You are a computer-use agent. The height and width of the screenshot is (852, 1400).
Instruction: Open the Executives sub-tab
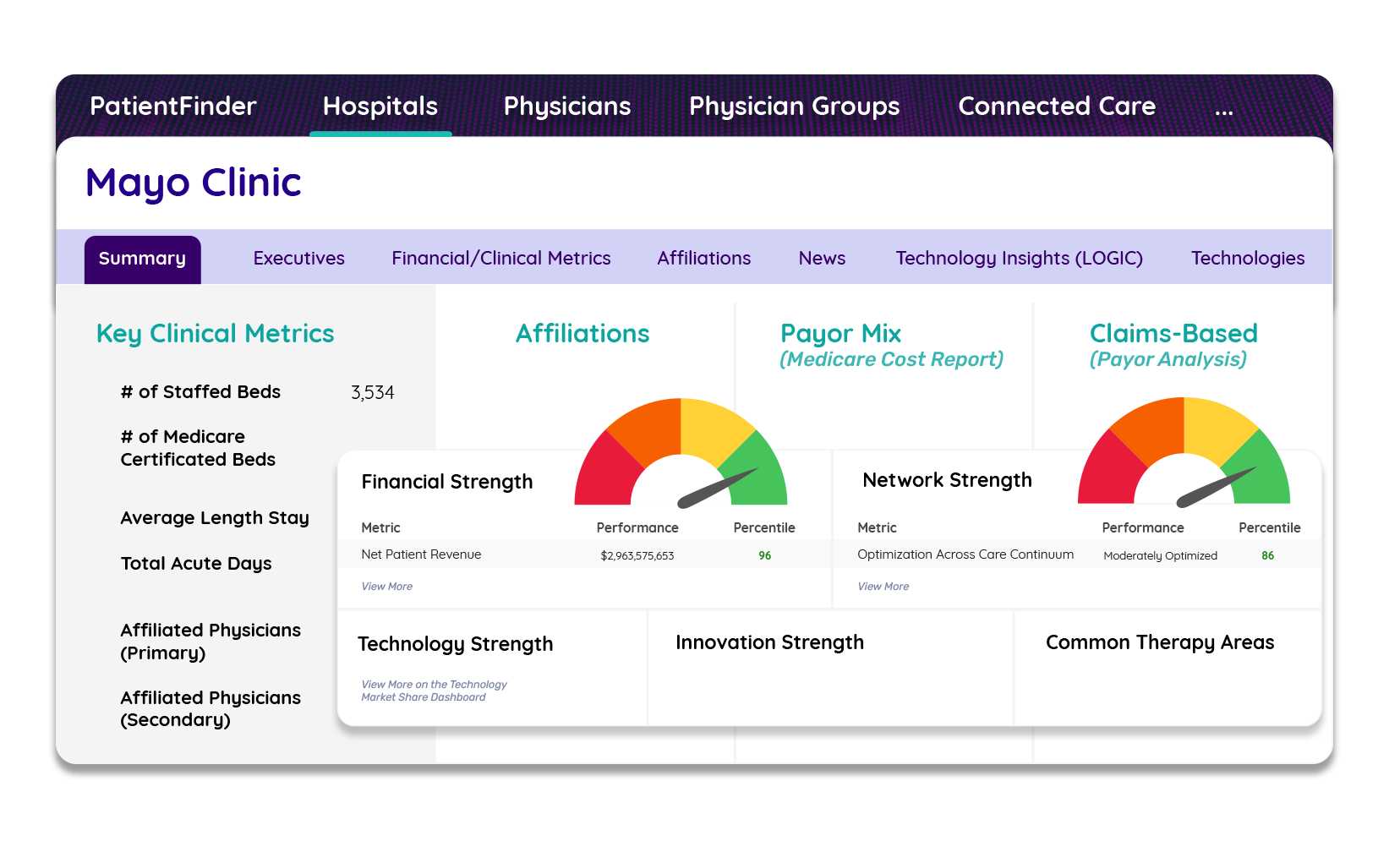[x=299, y=259]
